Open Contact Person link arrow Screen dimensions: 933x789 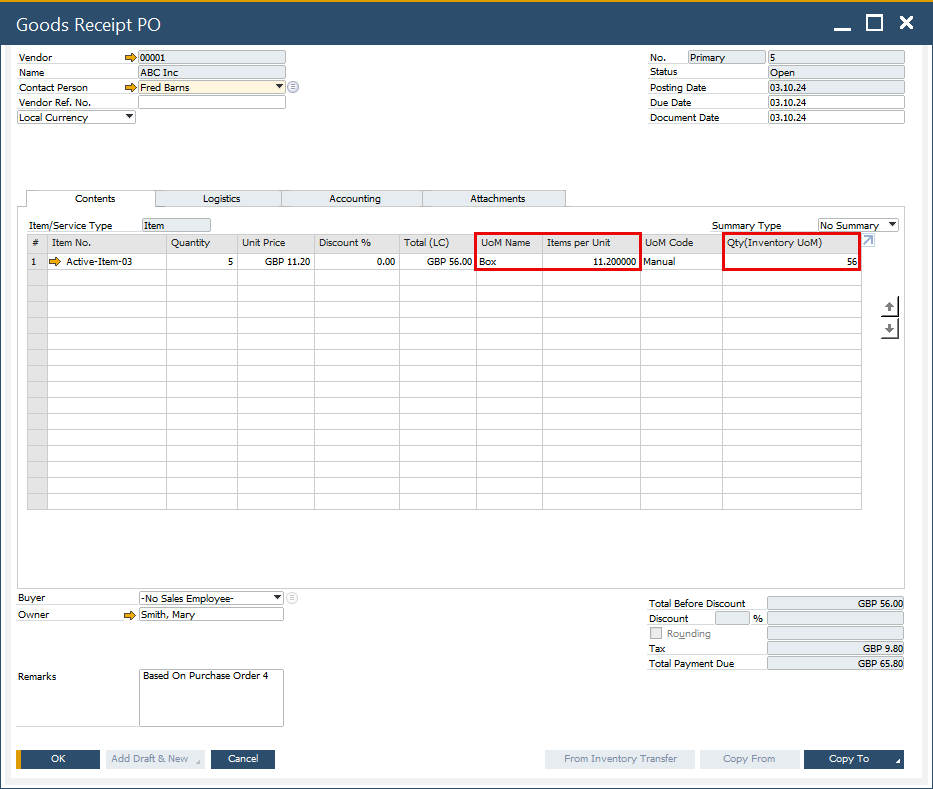(x=130, y=88)
